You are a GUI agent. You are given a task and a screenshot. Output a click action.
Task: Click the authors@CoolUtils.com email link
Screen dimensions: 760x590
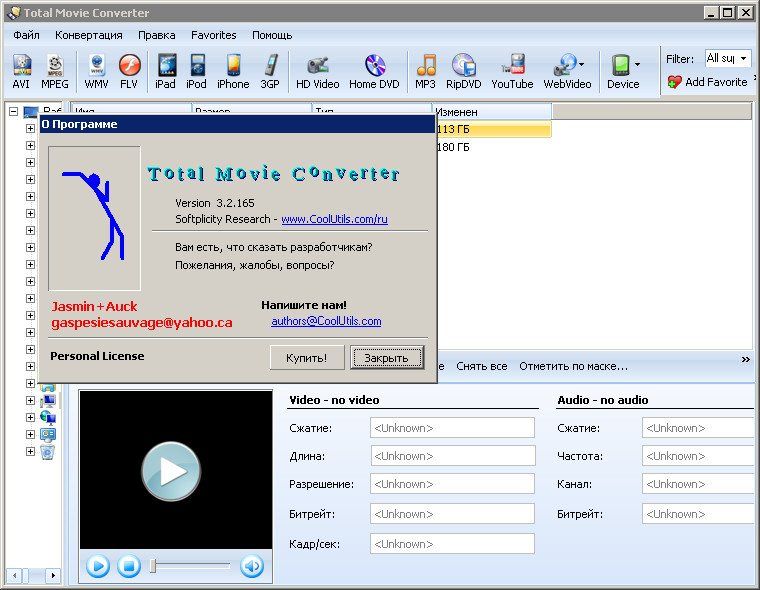(x=326, y=321)
